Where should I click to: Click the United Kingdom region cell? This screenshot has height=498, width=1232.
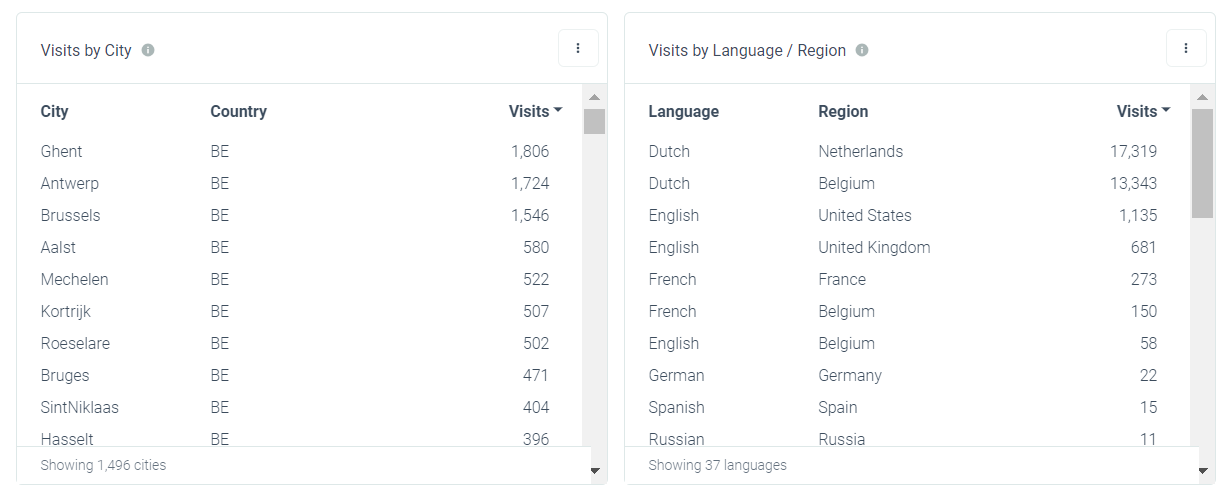tap(874, 247)
